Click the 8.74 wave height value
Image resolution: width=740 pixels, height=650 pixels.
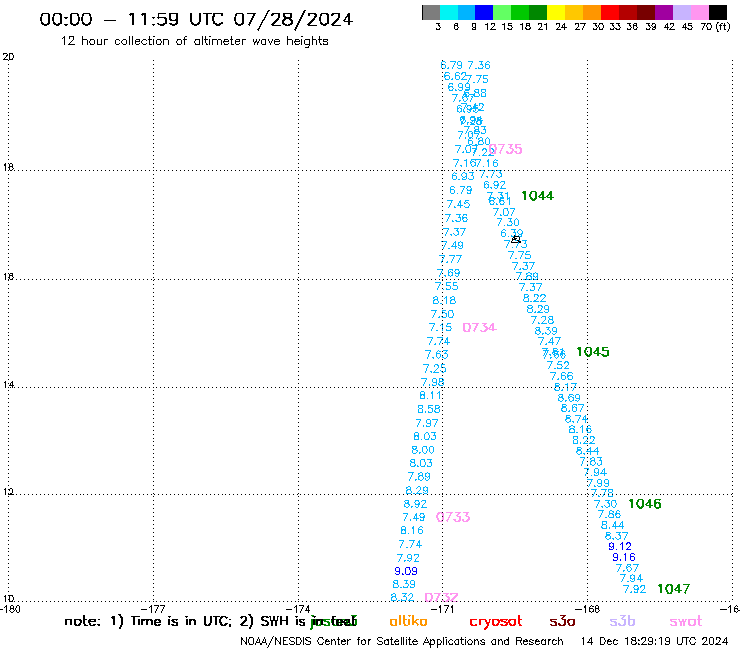click(x=576, y=419)
